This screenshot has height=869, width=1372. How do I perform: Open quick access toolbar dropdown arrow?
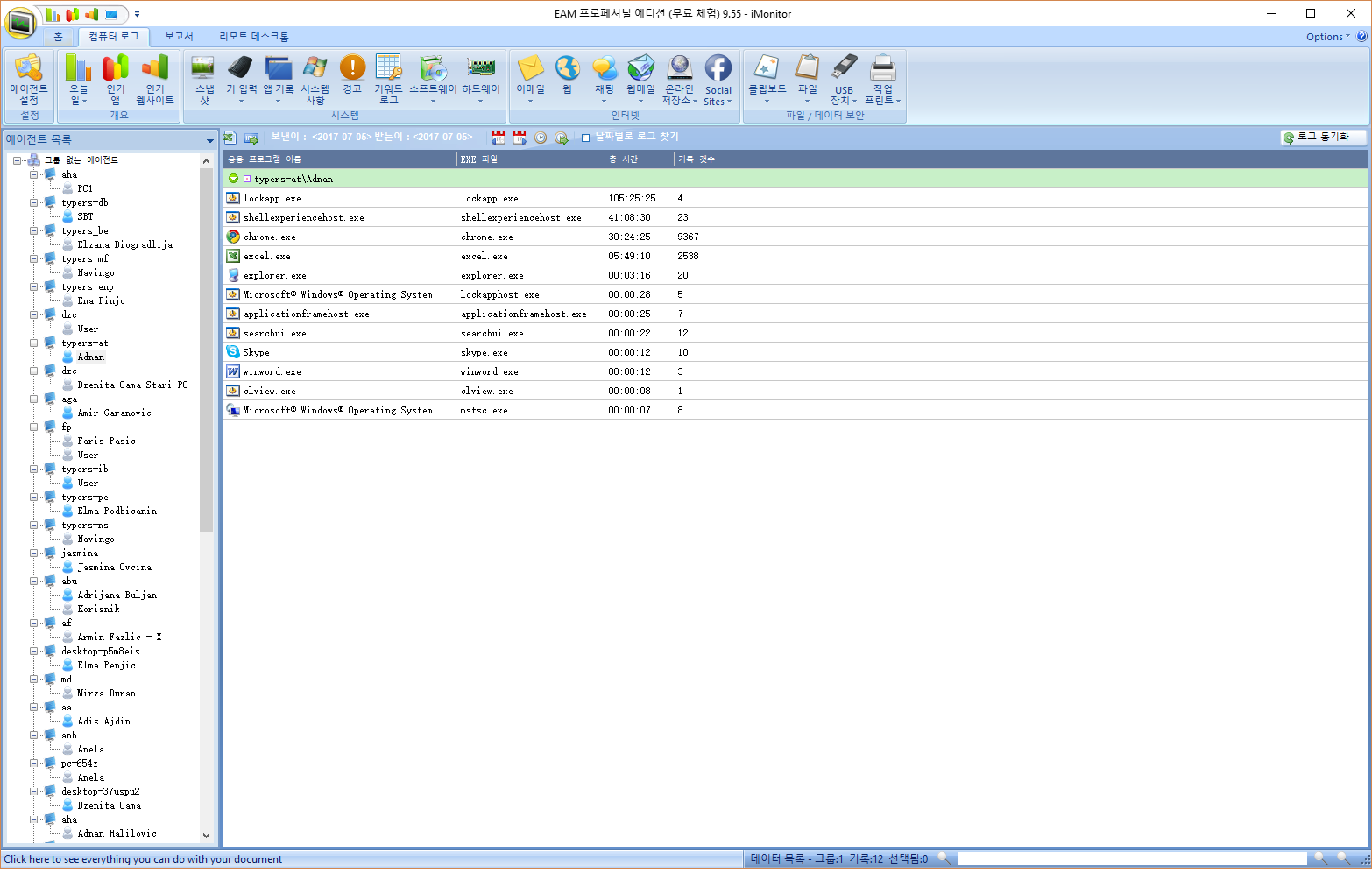pos(138,14)
